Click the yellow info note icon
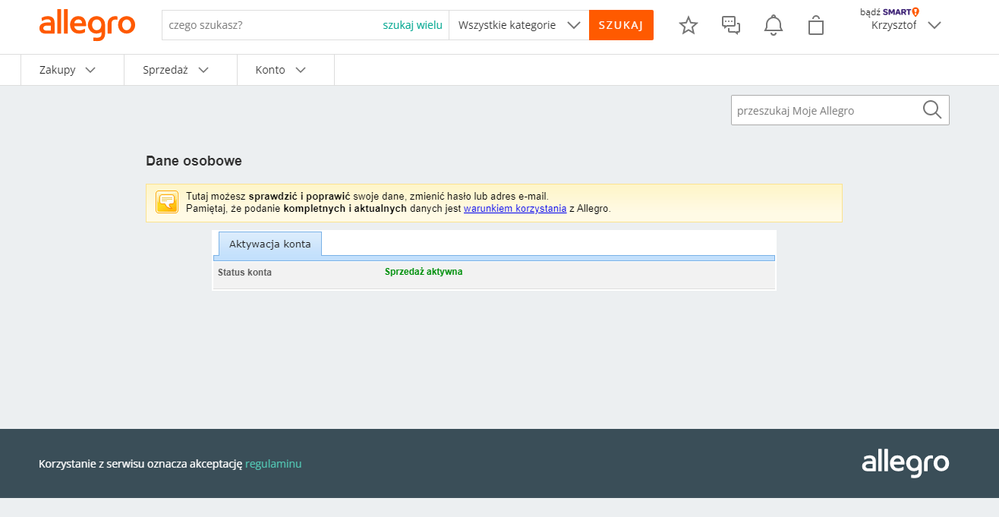This screenshot has width=999, height=517. coord(167,202)
